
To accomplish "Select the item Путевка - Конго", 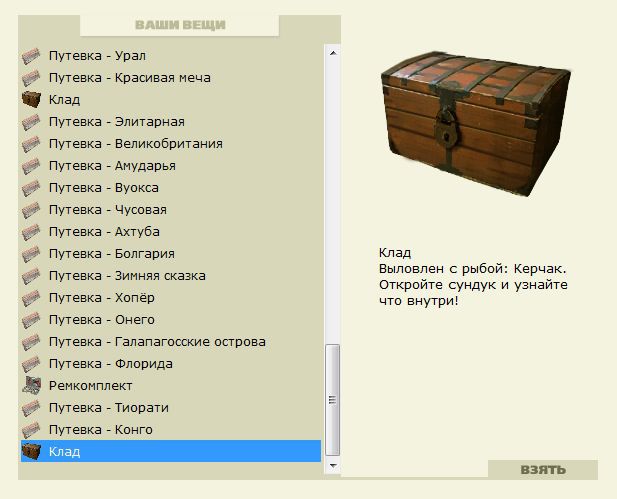I will [x=101, y=430].
